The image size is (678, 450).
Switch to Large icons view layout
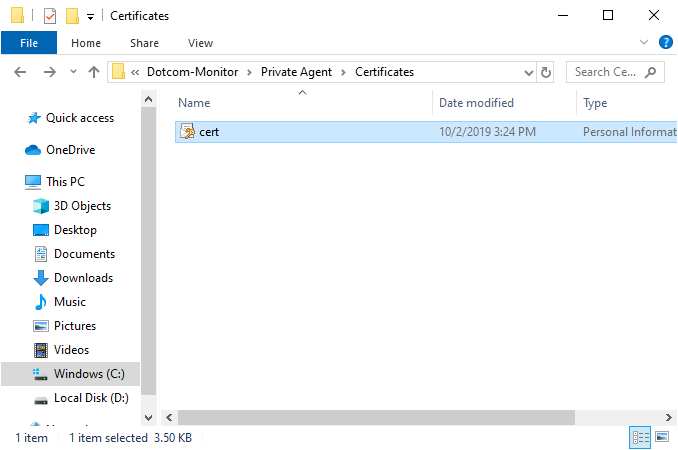662,437
